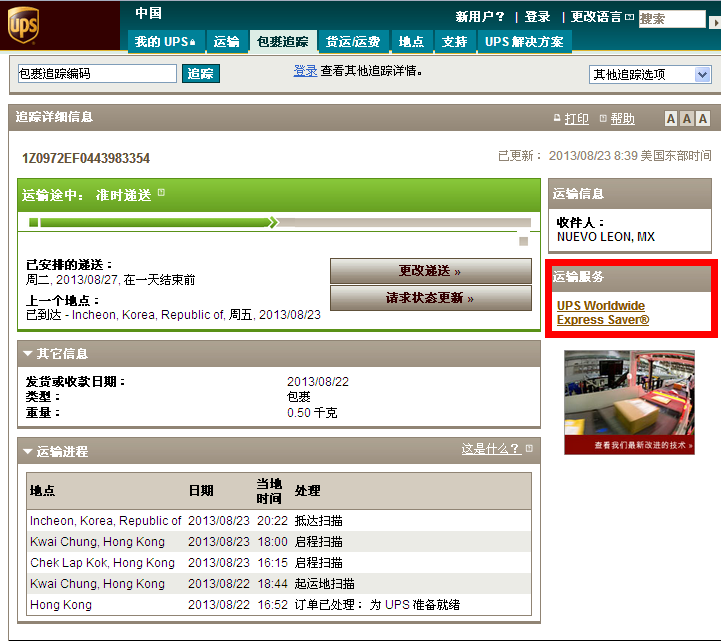
Task: Click the Chek Lap Kok, Hong Kong row
Action: 279,563
